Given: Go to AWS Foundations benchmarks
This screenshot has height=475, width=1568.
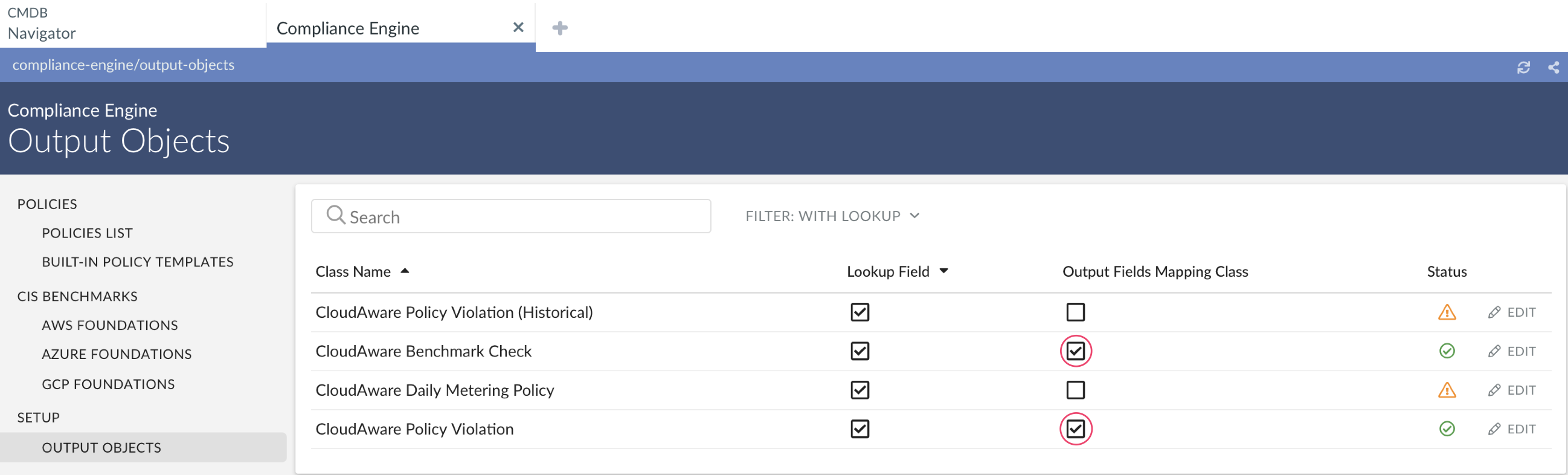Looking at the screenshot, I should click(x=109, y=325).
